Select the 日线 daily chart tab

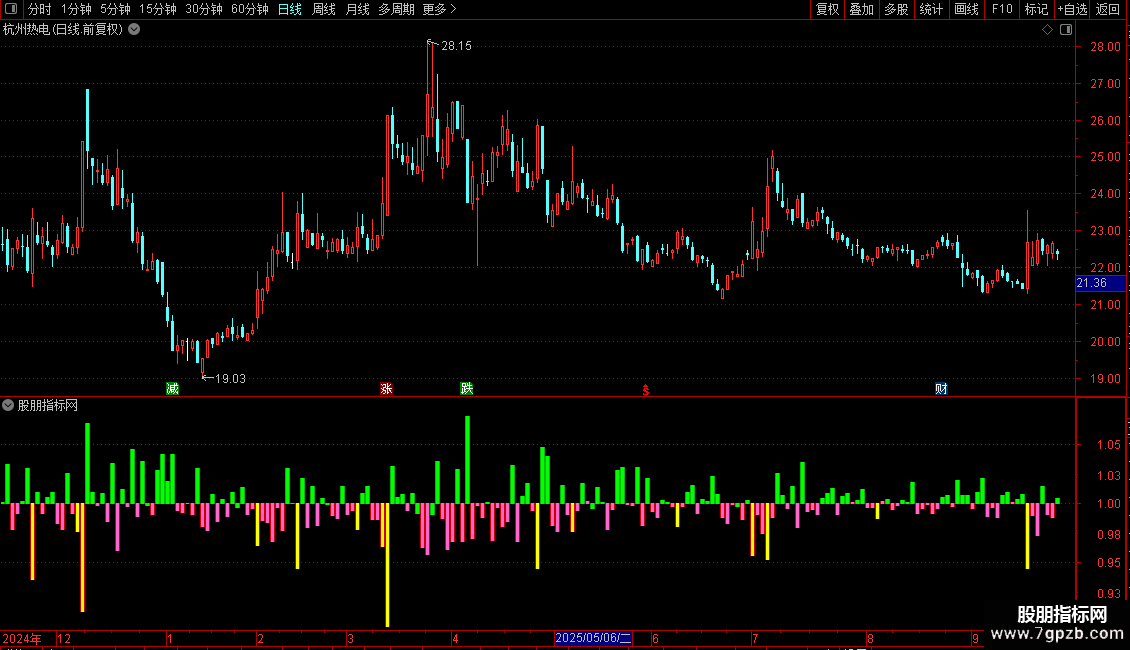[x=290, y=9]
